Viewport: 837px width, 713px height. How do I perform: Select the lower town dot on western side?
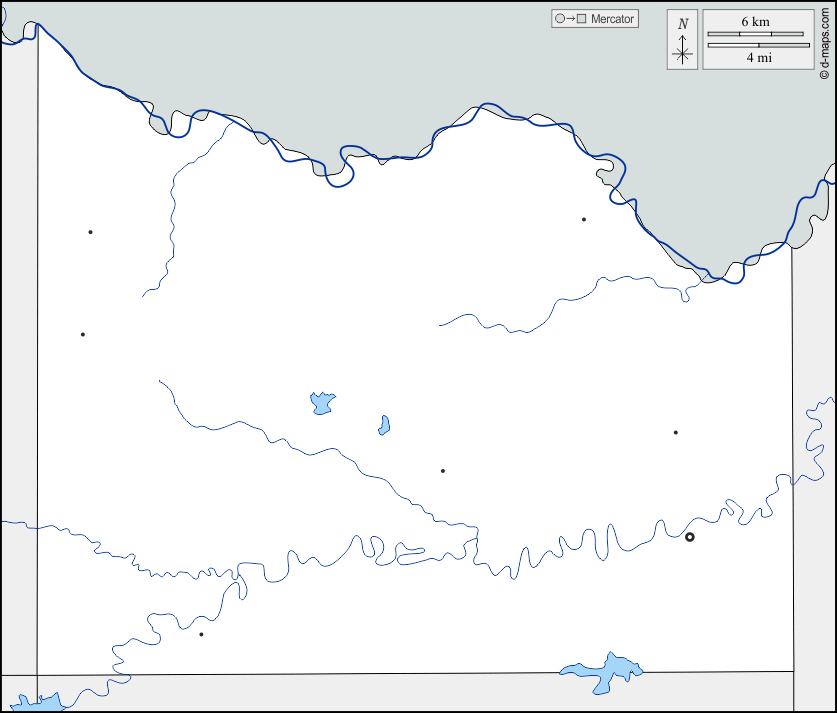click(x=83, y=334)
